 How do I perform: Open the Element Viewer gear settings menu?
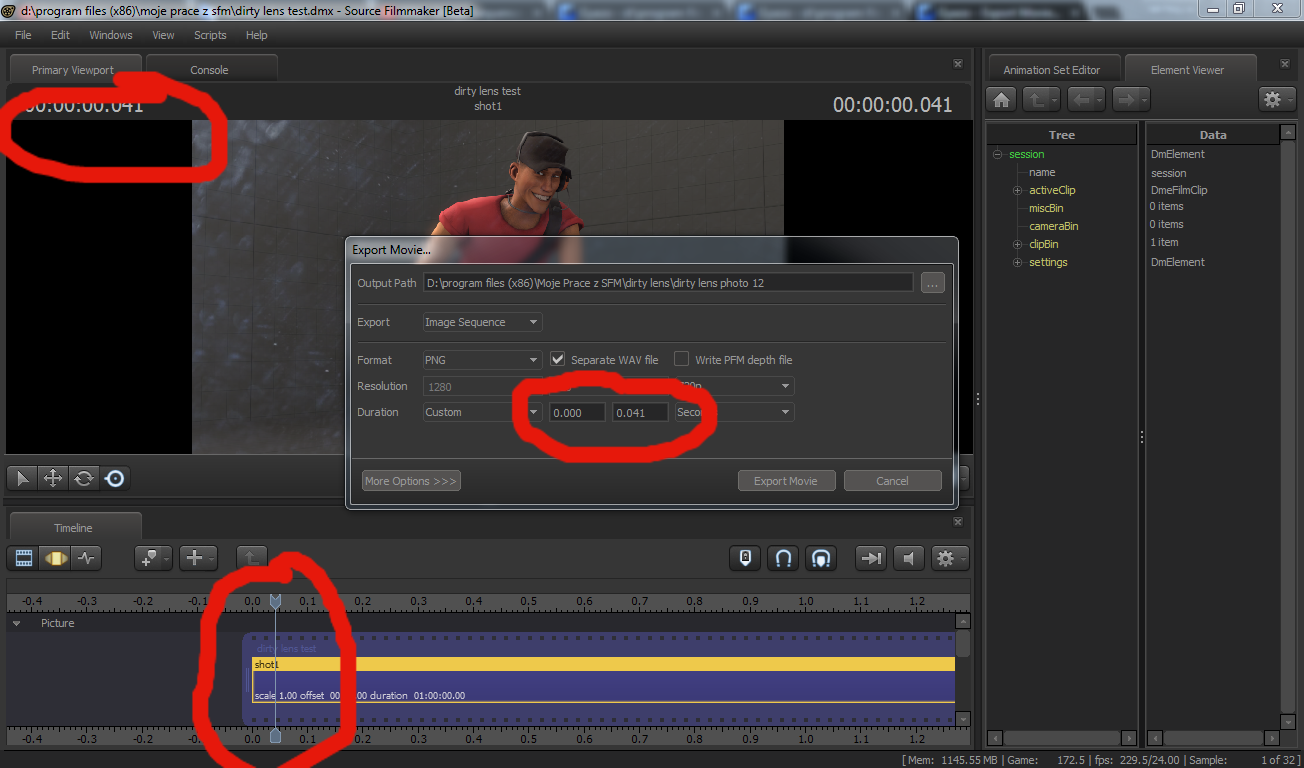coord(1276,99)
